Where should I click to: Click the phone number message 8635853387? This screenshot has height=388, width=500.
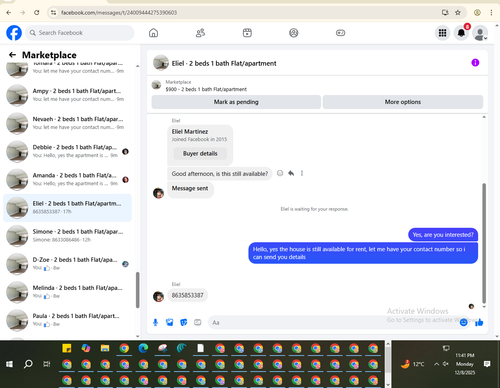tap(187, 295)
